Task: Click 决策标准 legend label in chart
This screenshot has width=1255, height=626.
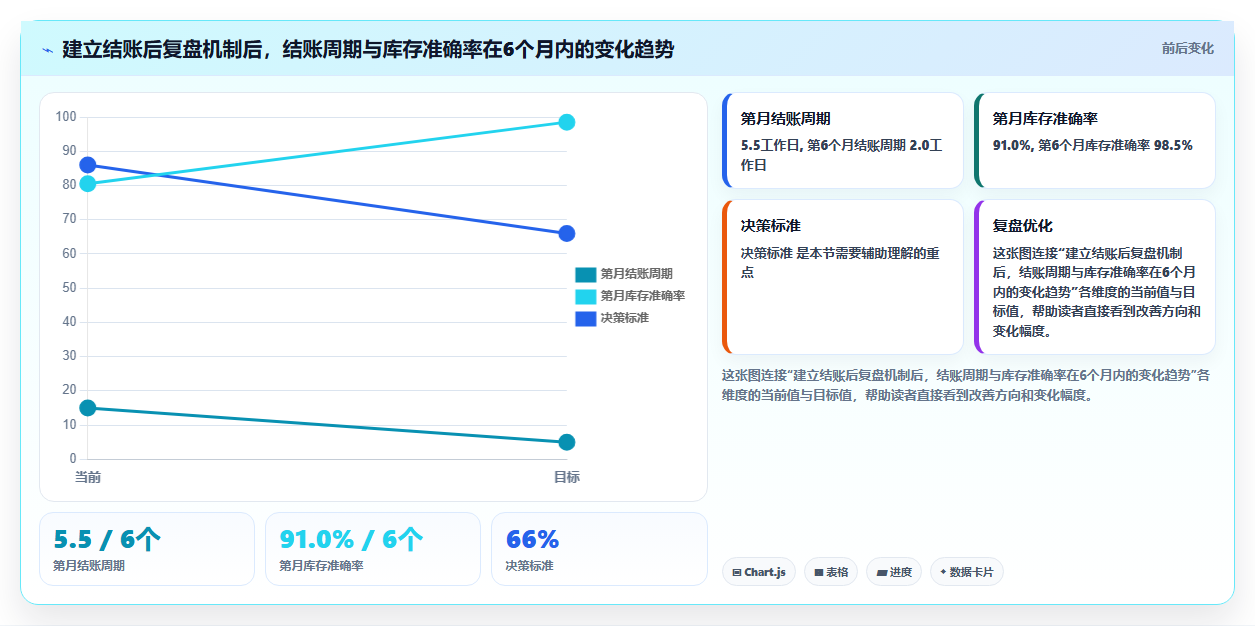Action: click(624, 318)
